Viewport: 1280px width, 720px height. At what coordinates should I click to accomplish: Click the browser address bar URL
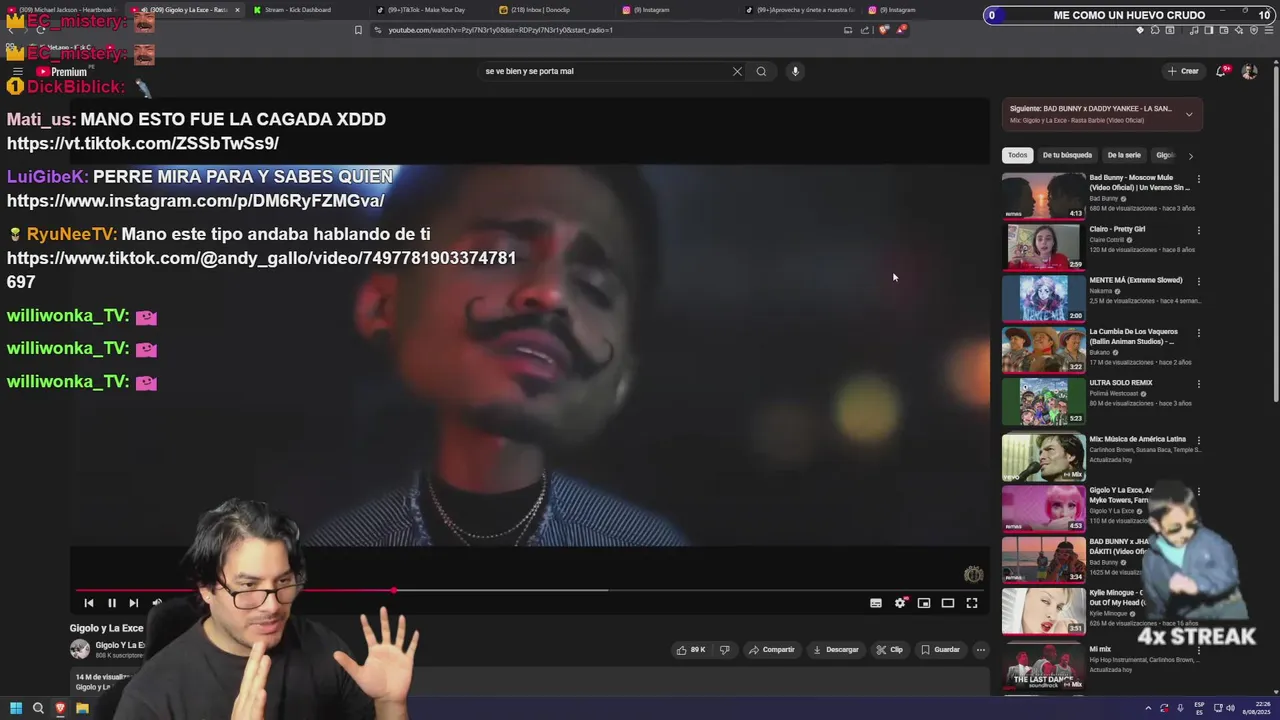[500, 30]
